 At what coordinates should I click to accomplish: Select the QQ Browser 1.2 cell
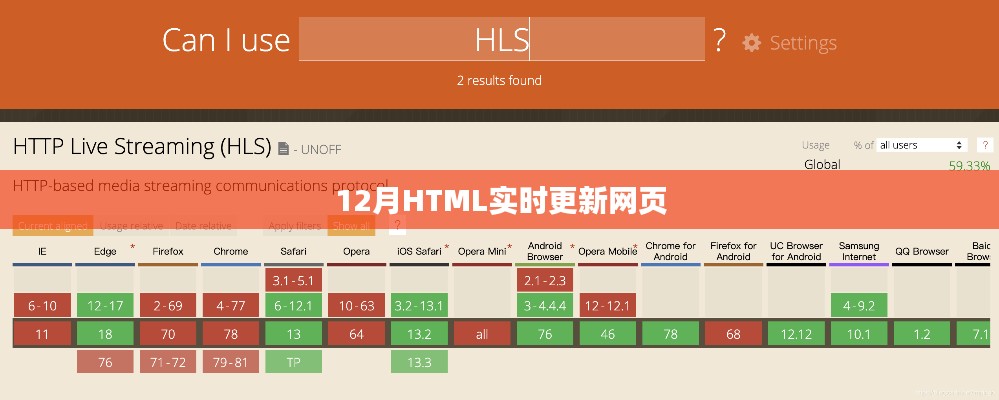click(x=921, y=334)
